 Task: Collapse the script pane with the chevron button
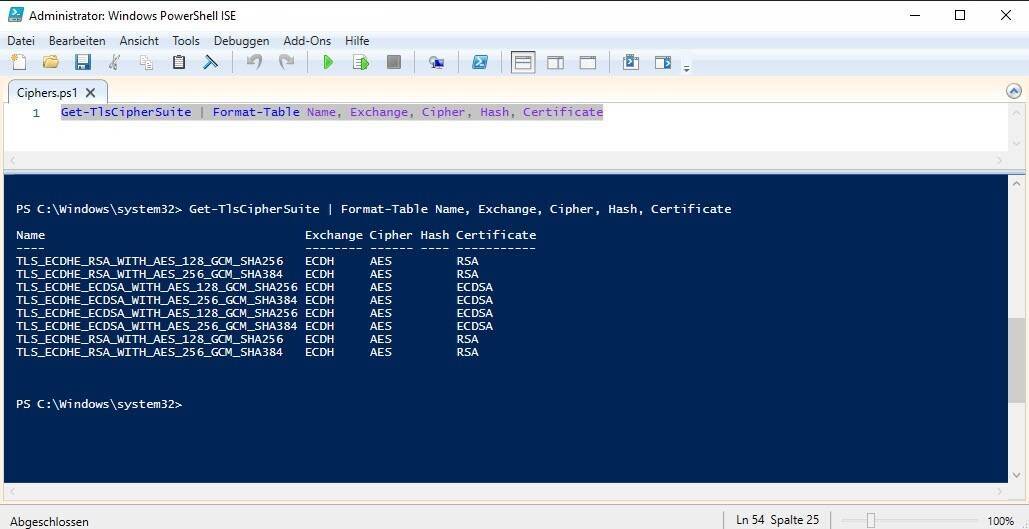tap(1014, 91)
